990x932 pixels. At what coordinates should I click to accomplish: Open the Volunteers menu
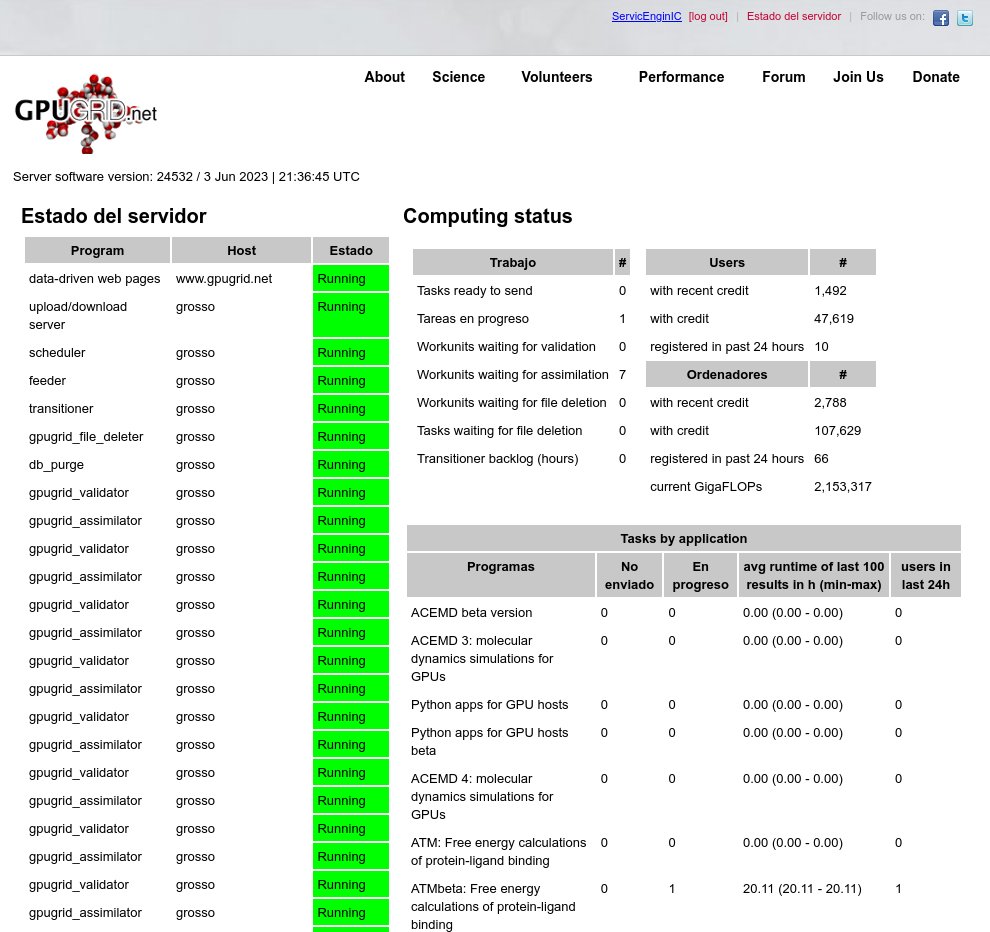tap(556, 77)
